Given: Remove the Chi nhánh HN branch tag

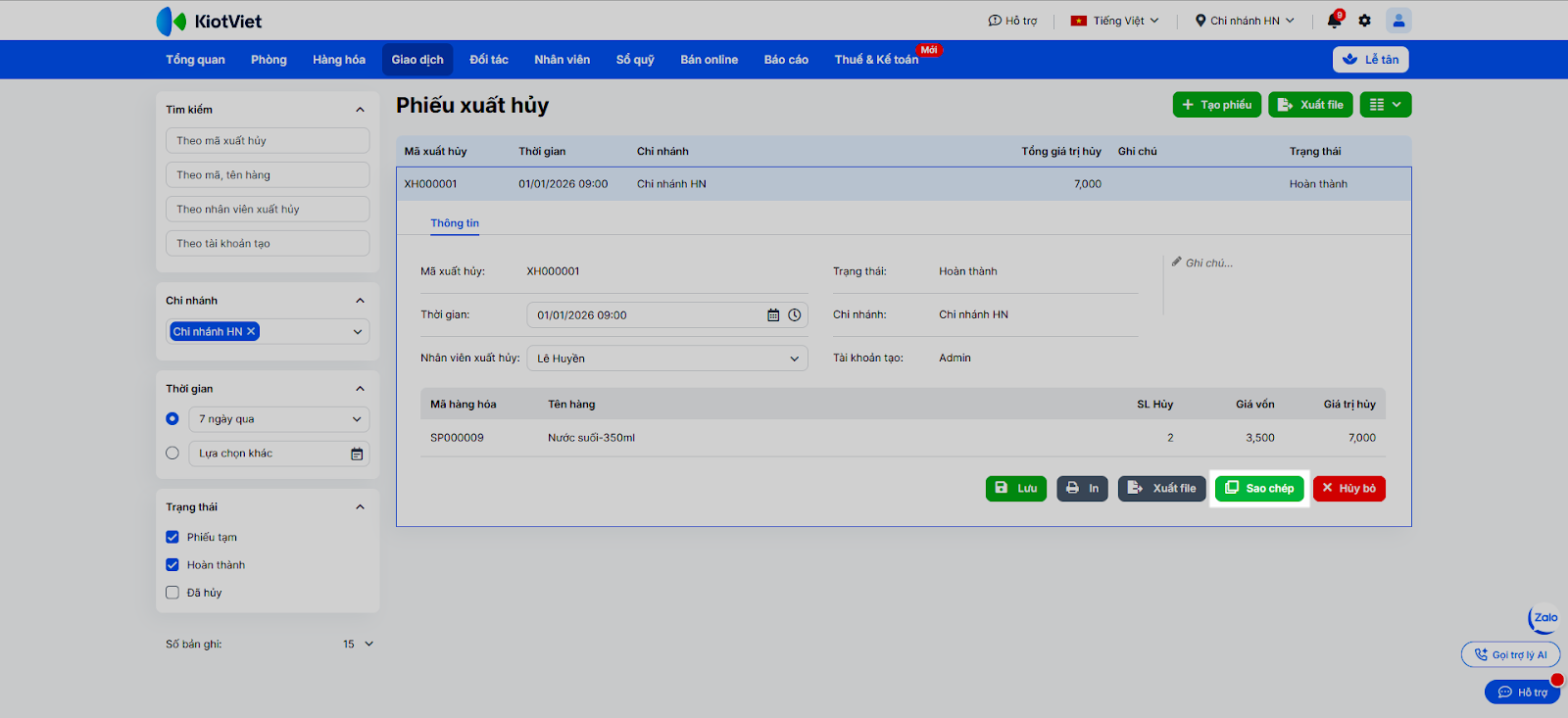Looking at the screenshot, I should (x=251, y=331).
